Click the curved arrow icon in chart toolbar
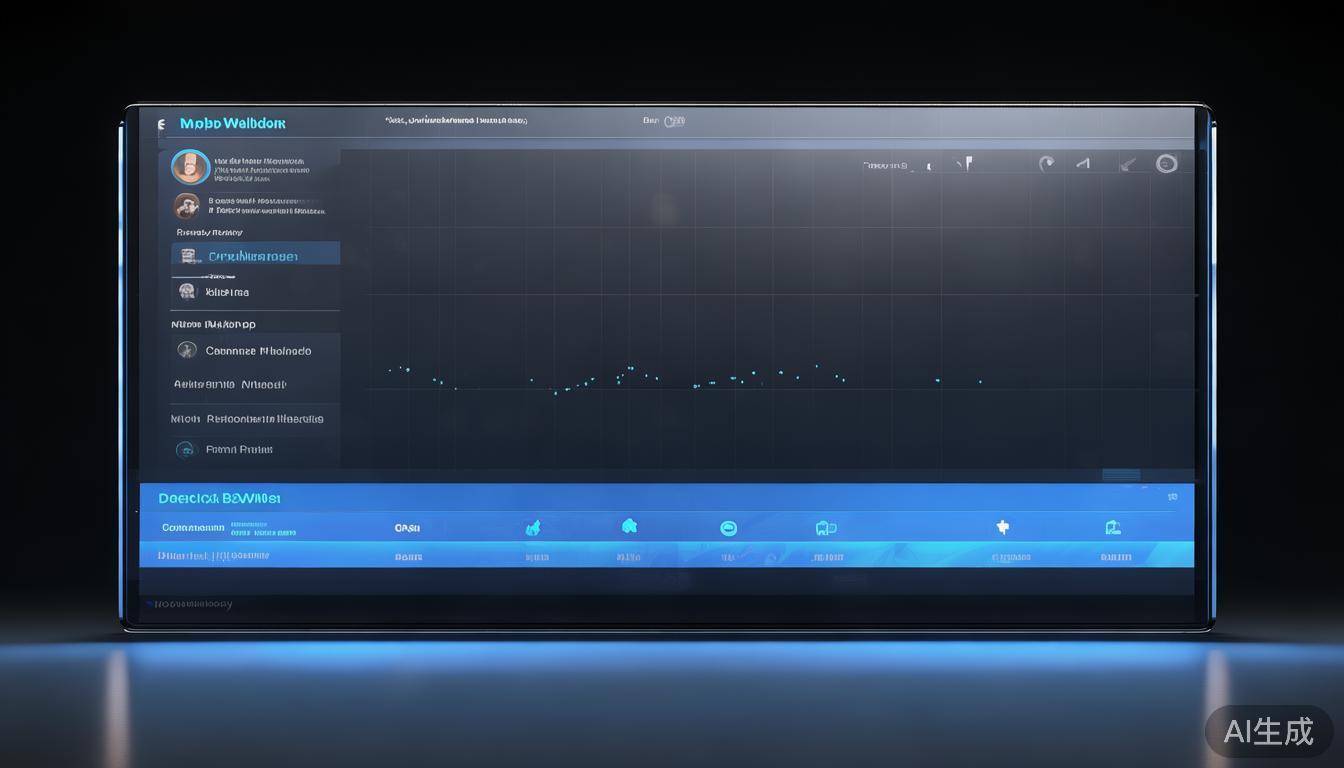 [x=1046, y=164]
